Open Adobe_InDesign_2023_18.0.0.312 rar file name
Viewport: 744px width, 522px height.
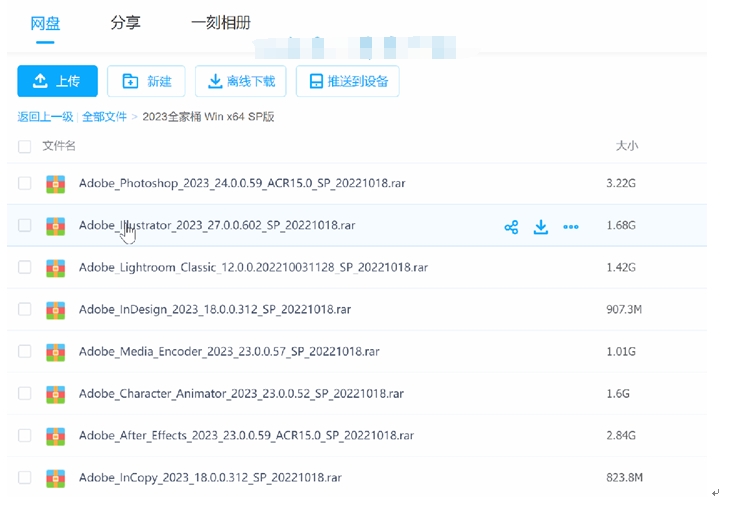click(x=215, y=309)
